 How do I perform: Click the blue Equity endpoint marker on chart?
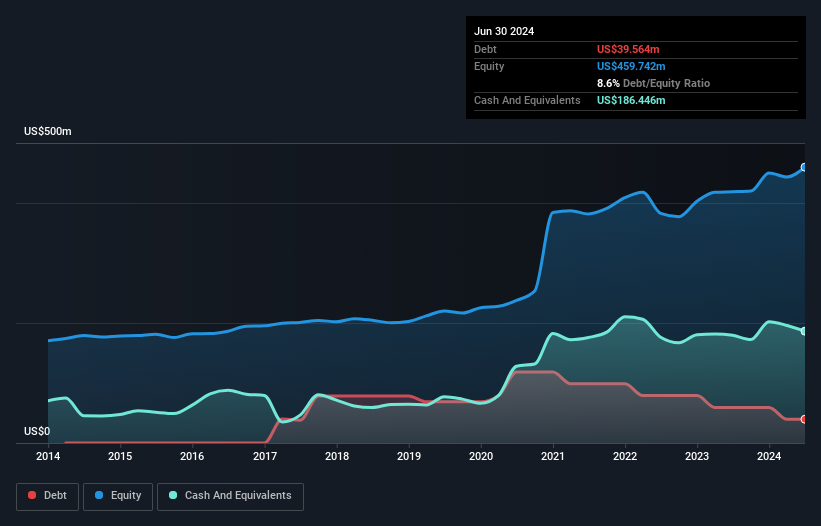click(803, 167)
